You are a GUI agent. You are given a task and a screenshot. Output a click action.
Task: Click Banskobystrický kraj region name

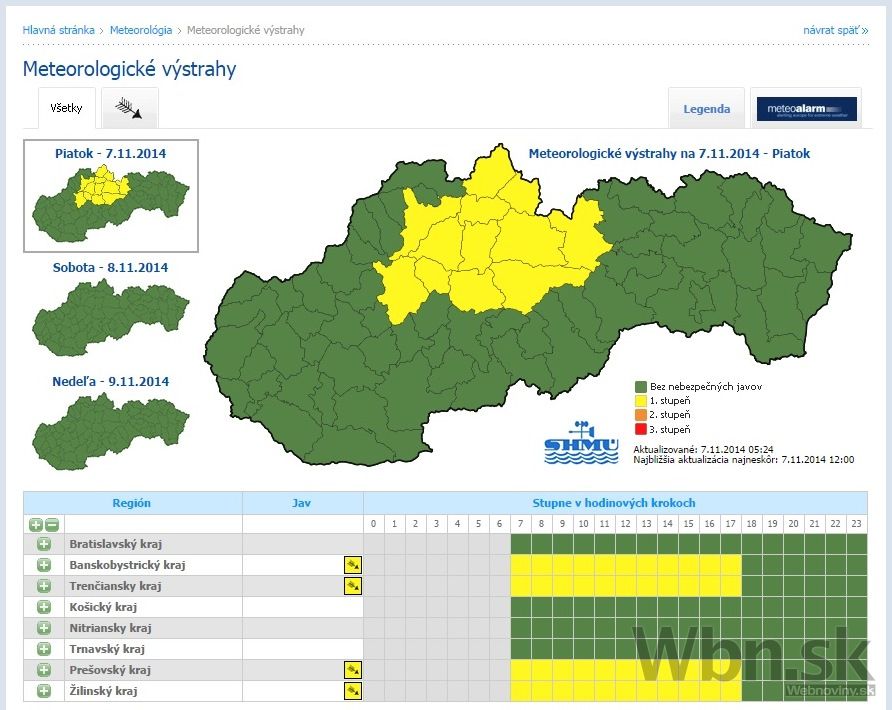tap(127, 565)
